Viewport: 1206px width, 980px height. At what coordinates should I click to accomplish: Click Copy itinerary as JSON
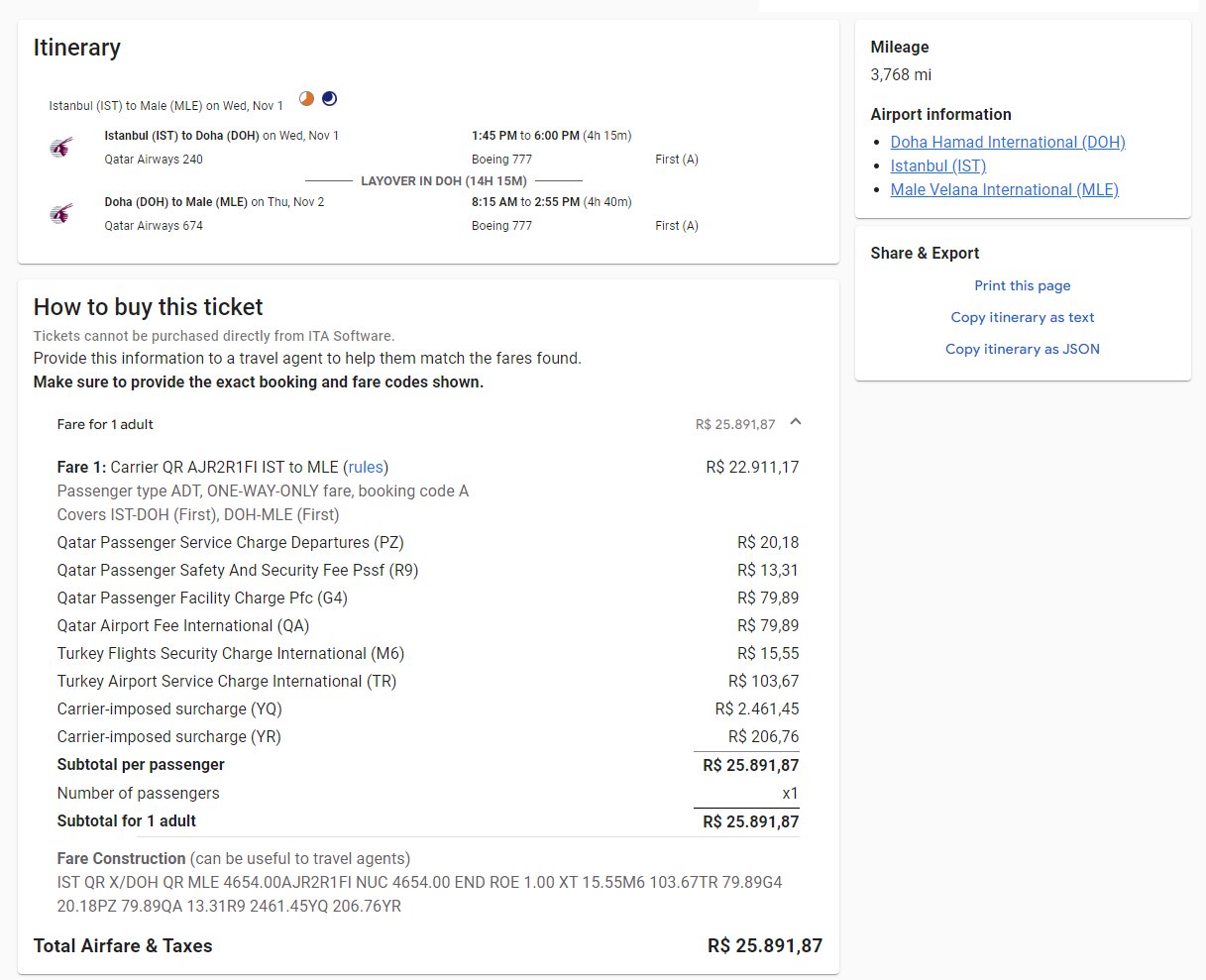click(x=1023, y=349)
